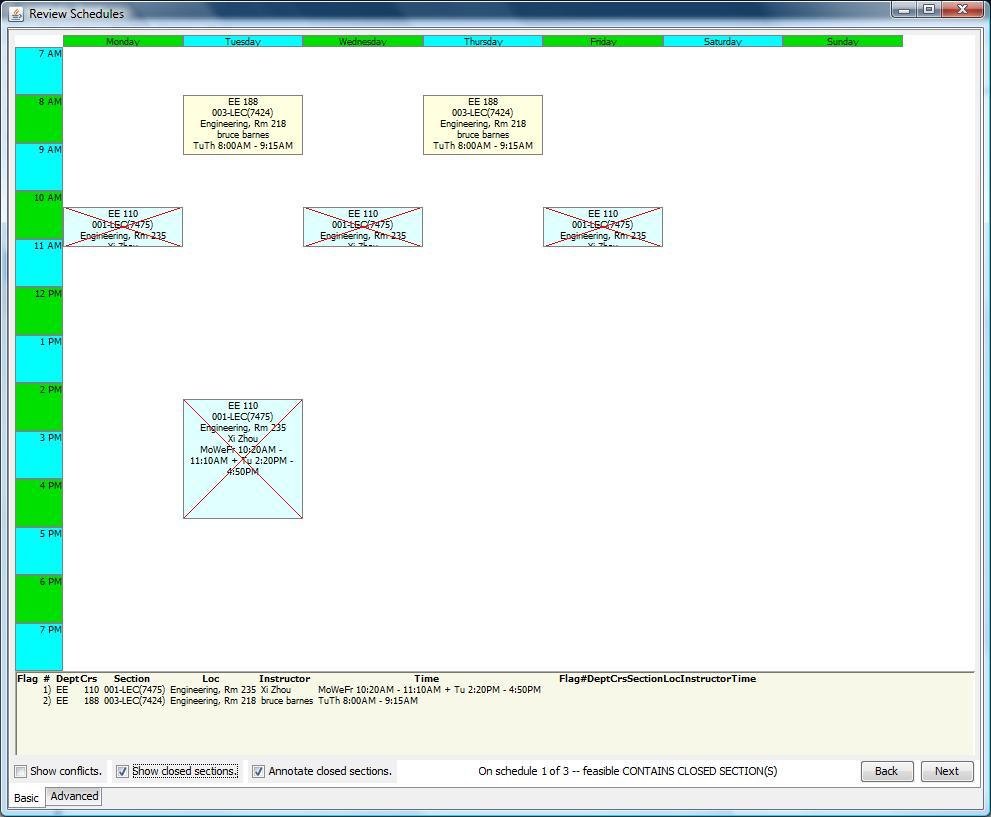
Task: Click Thursday's EE 188 lecture block
Action: (x=483, y=124)
